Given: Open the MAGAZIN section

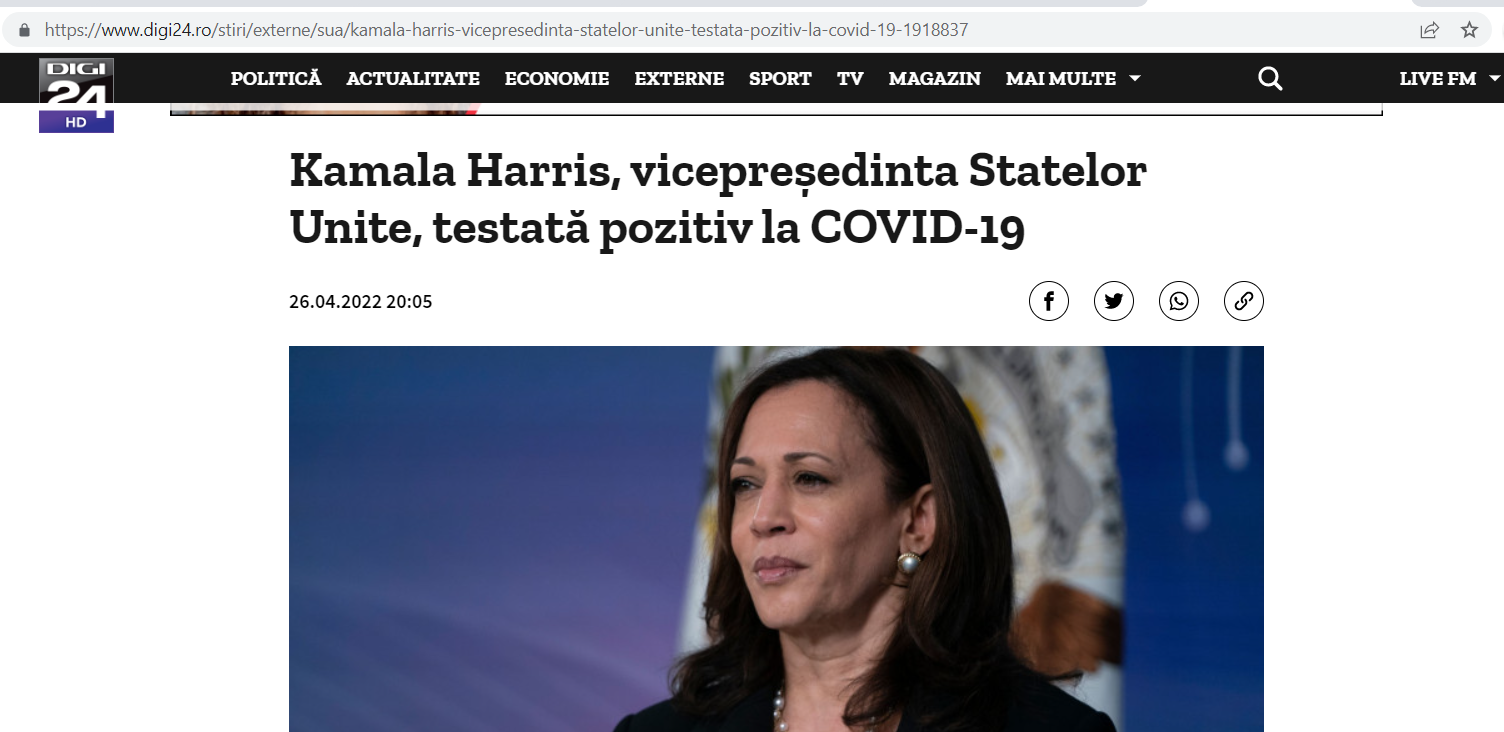Looking at the screenshot, I should point(935,78).
